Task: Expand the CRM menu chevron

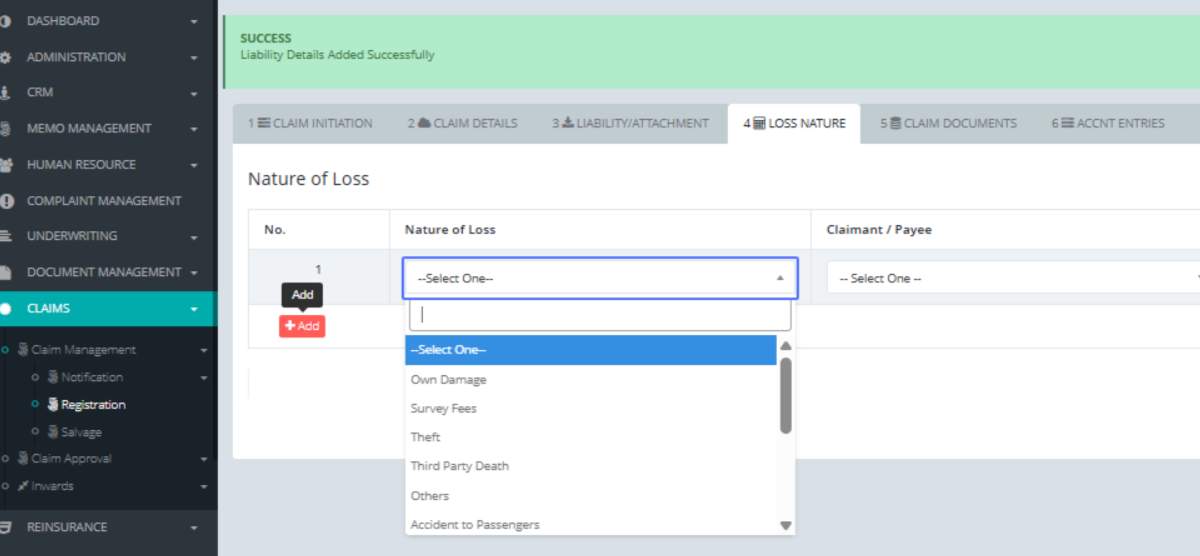Action: pyautogui.click(x=194, y=93)
